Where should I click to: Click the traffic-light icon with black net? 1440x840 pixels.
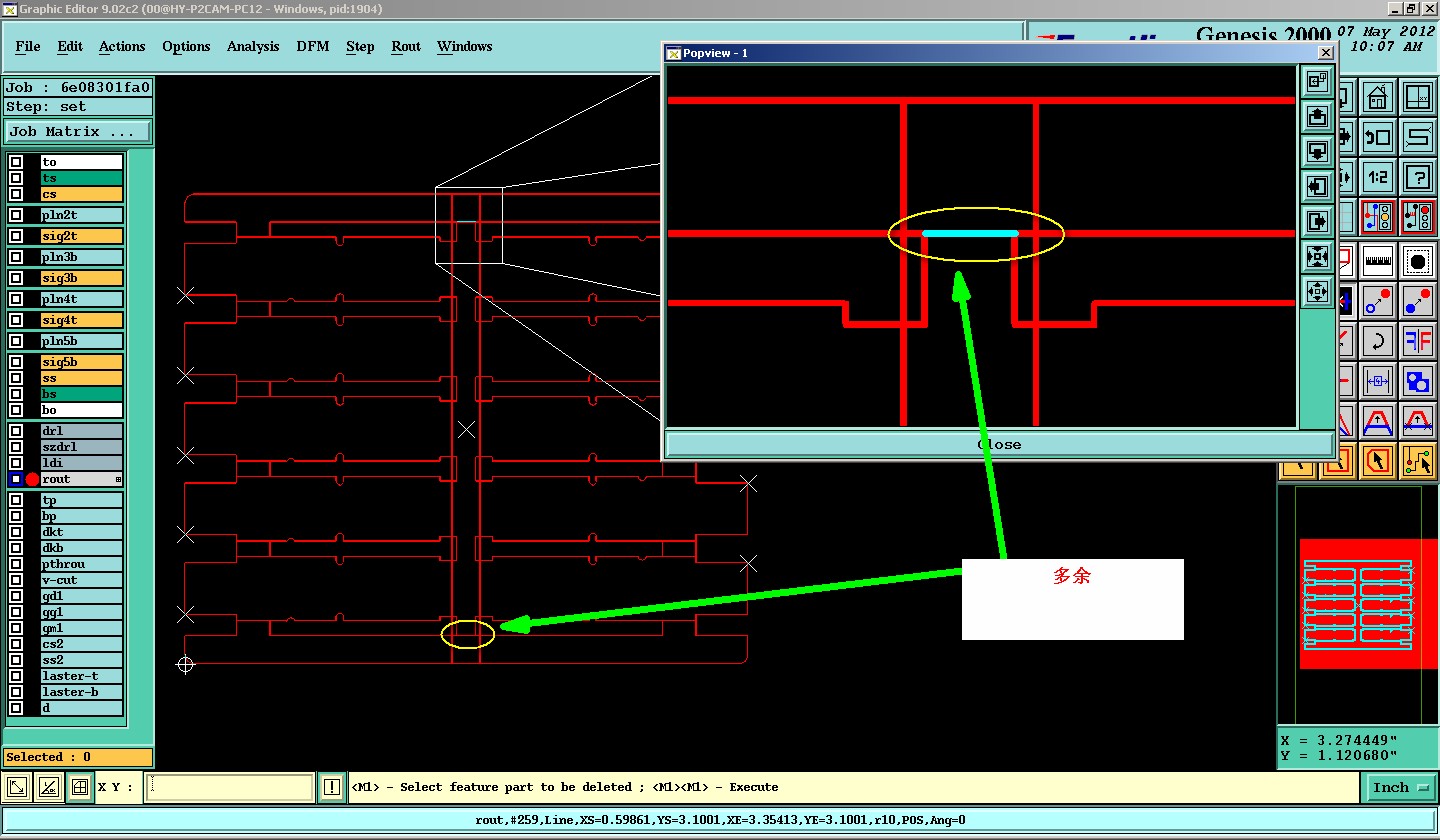[x=1417, y=217]
